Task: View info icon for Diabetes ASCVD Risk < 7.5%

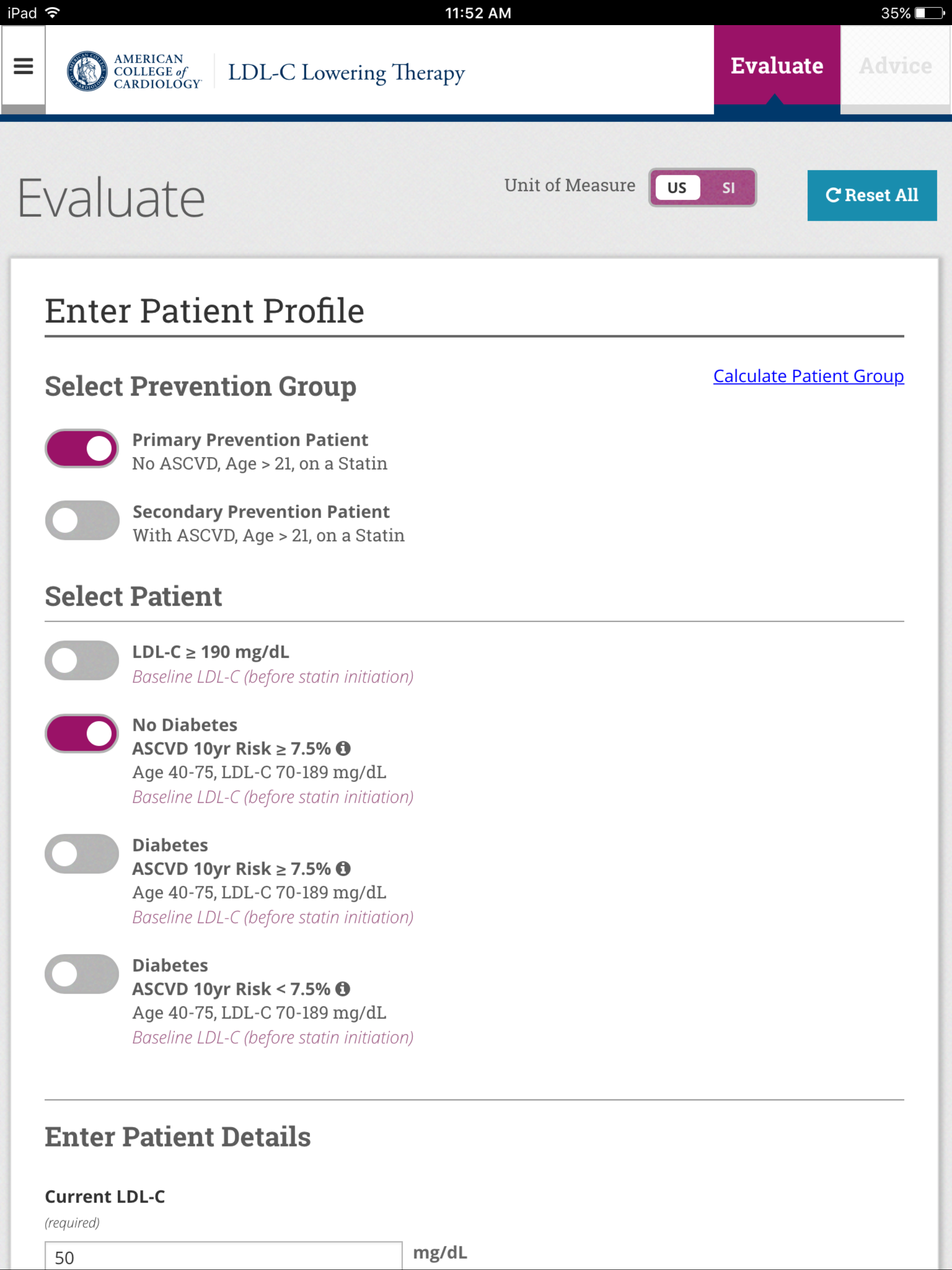Action: (x=344, y=989)
